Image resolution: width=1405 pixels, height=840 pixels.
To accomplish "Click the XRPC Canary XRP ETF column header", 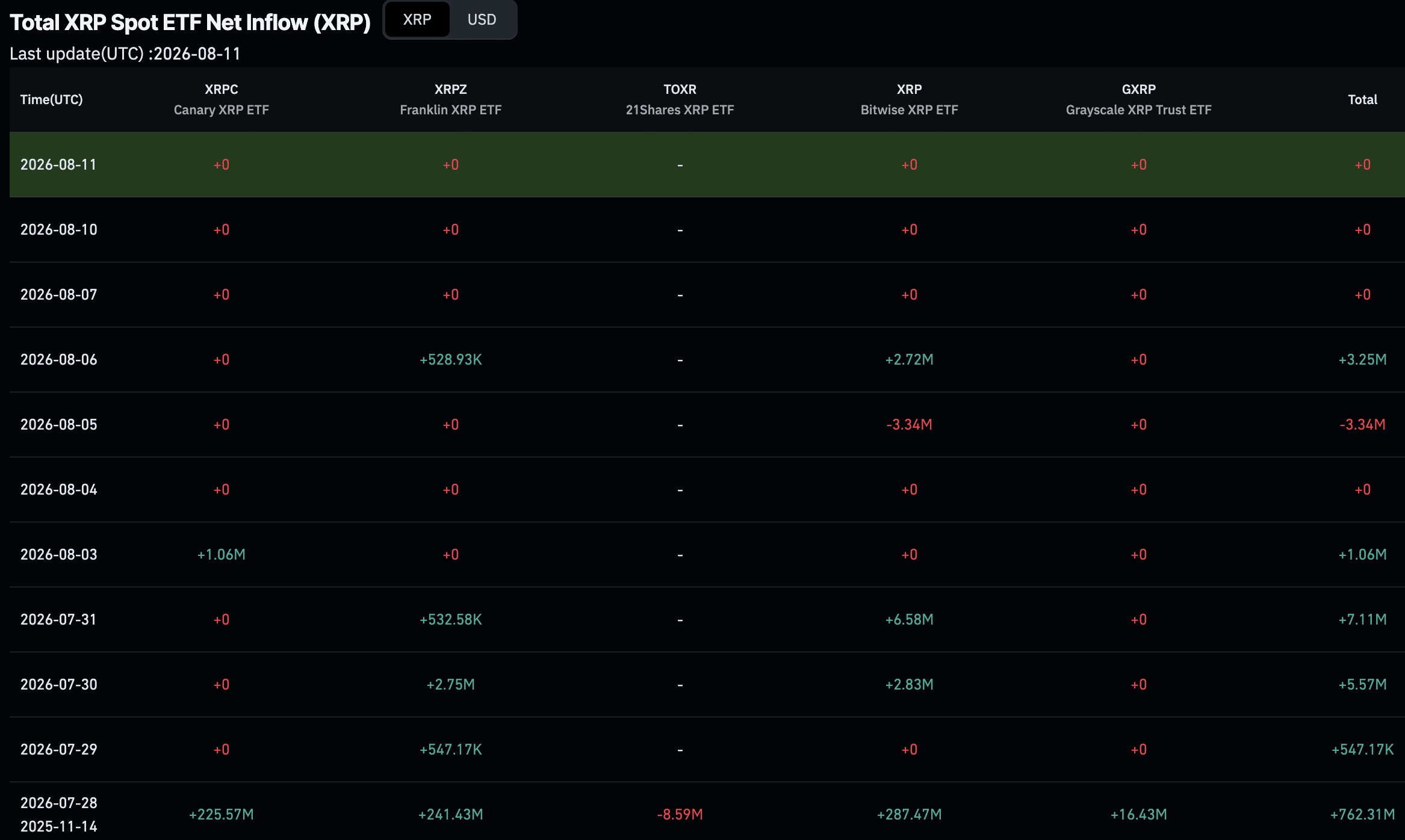I will 222,99.
